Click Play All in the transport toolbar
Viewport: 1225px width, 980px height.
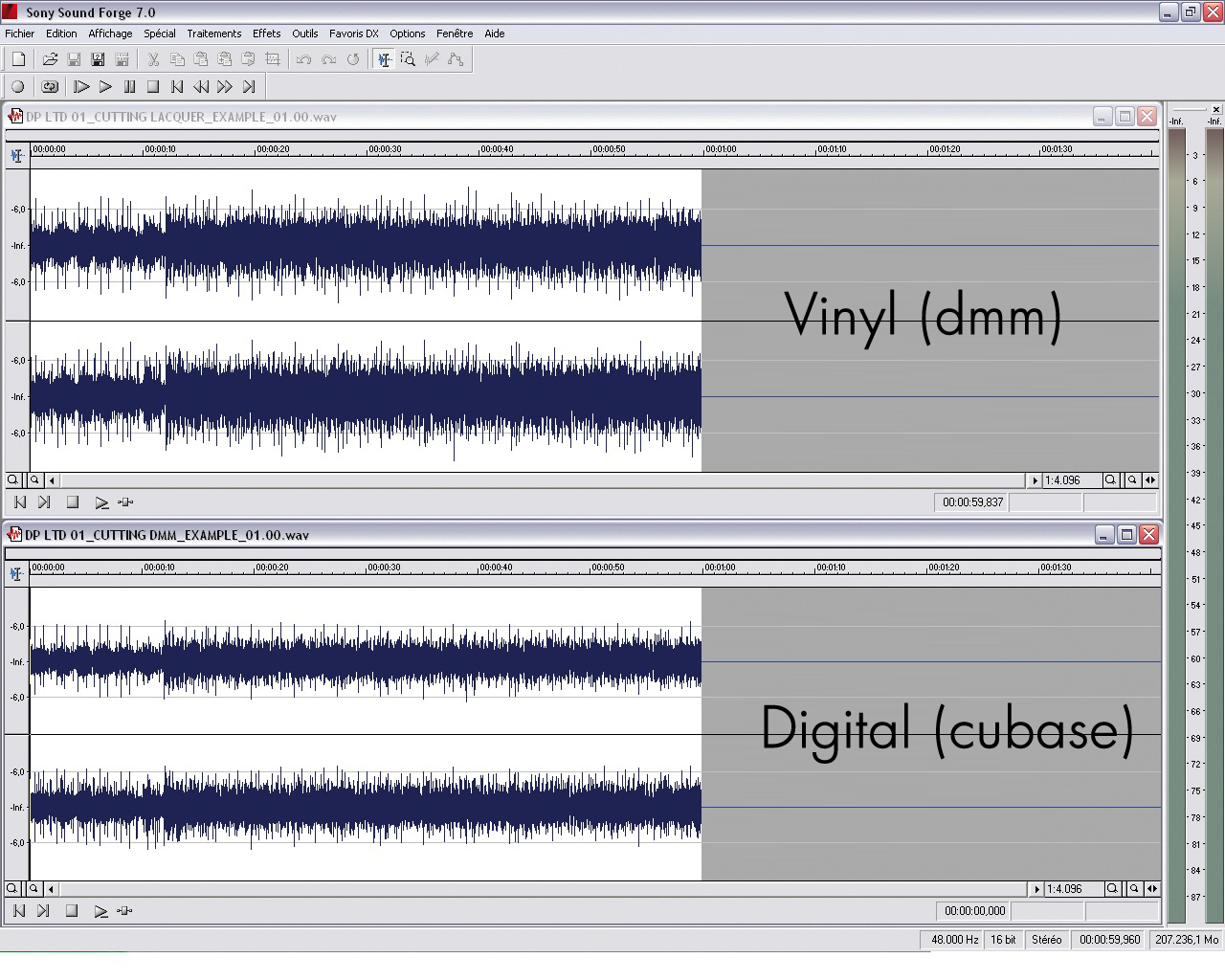[x=81, y=87]
